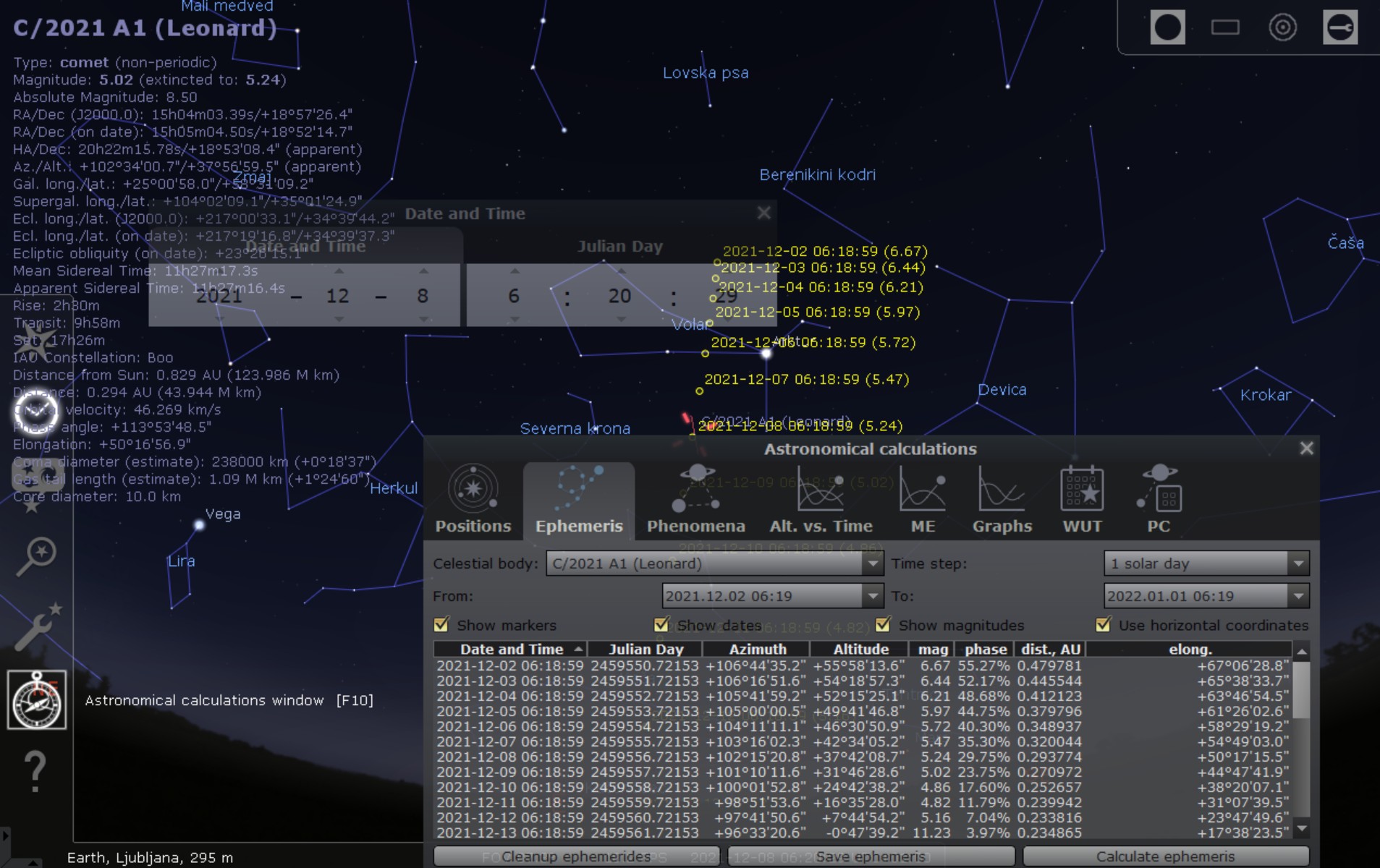The image size is (1380, 868).
Task: Toggle the Telrad sight icon
Action: click(1282, 28)
